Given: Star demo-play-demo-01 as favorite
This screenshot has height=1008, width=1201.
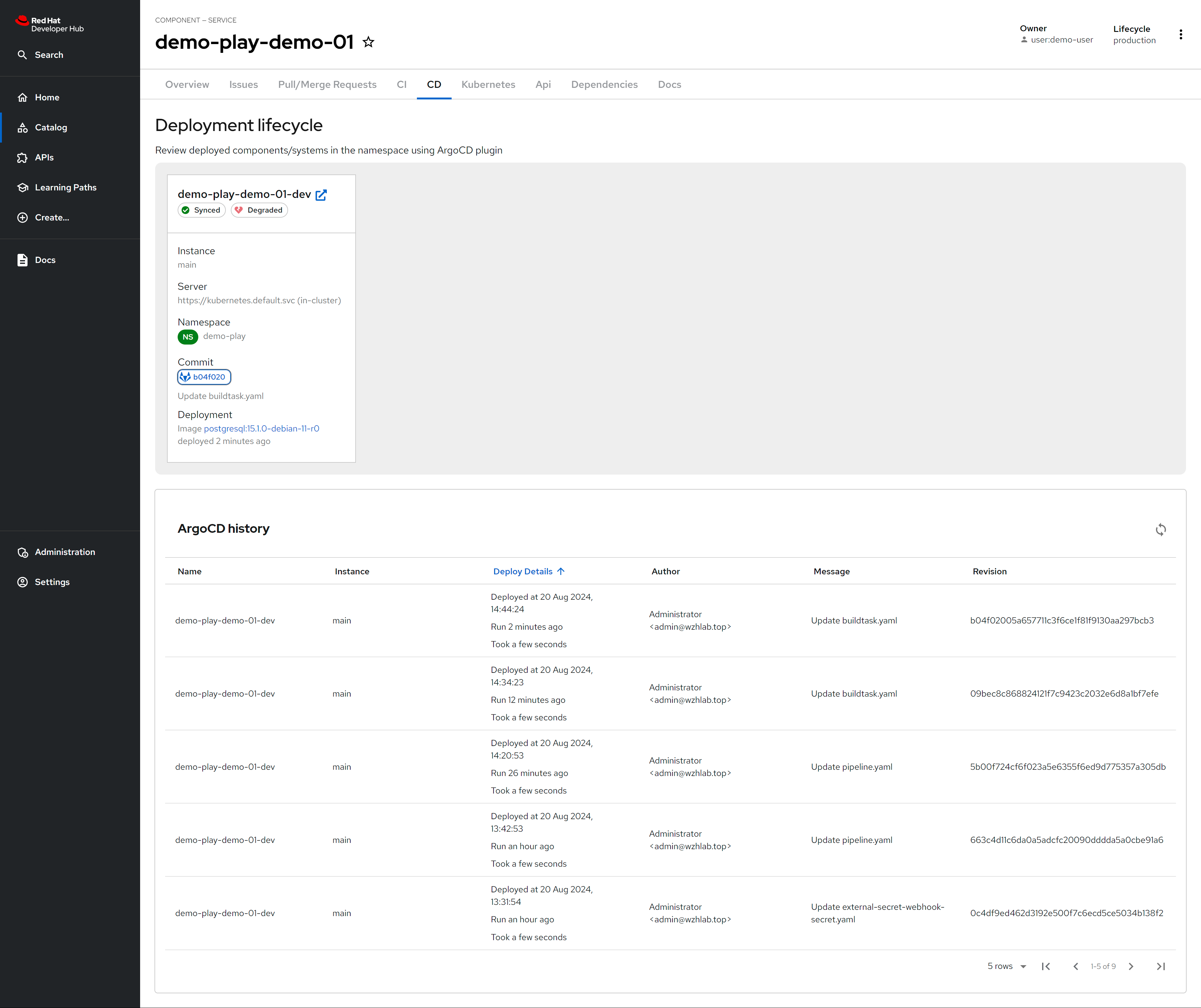Looking at the screenshot, I should (x=368, y=42).
